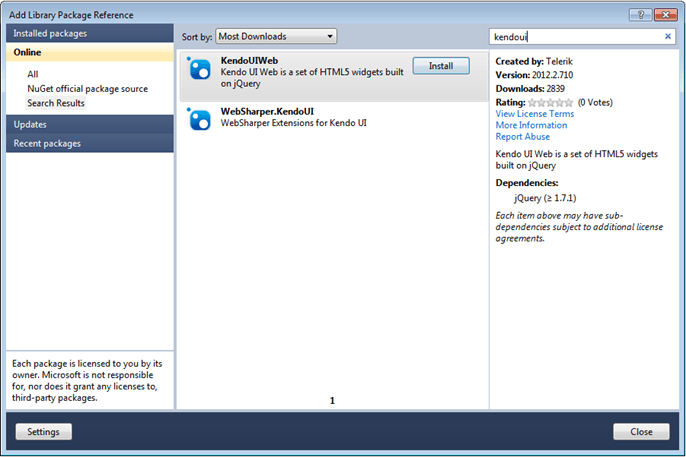Select the WebSharper.KendoUI package title

[267, 112]
